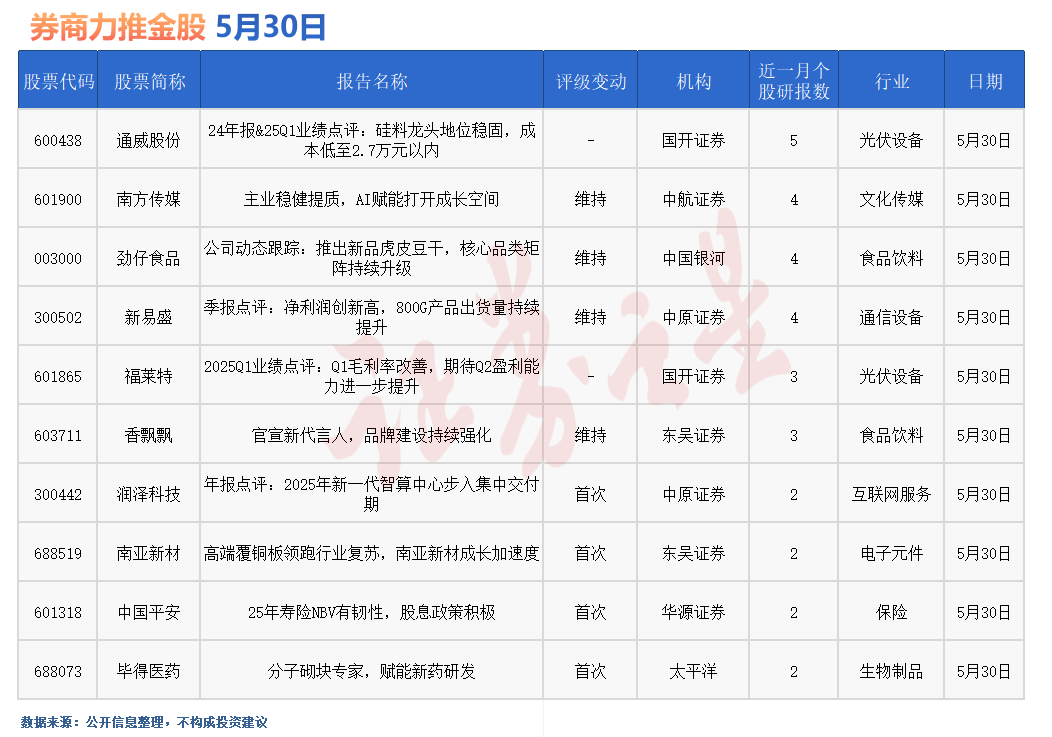Select stock code 688073

point(58,672)
